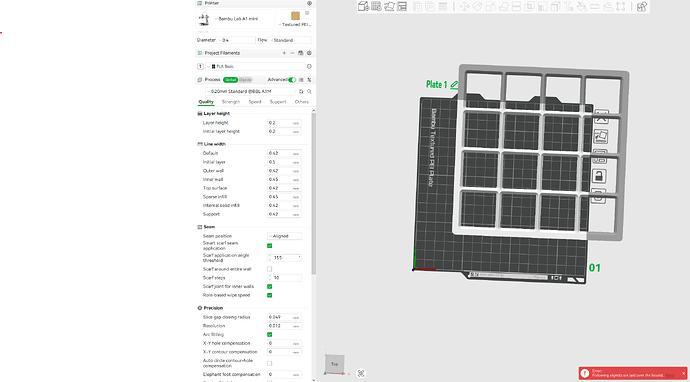
Task: Switch to the Strength tab
Action: (x=231, y=102)
